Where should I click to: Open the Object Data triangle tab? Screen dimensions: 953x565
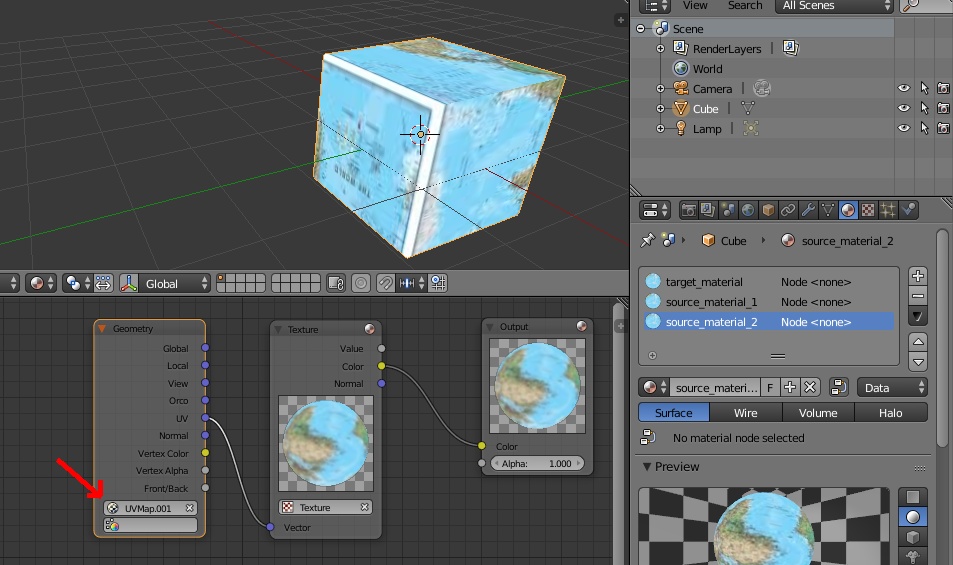pos(828,210)
